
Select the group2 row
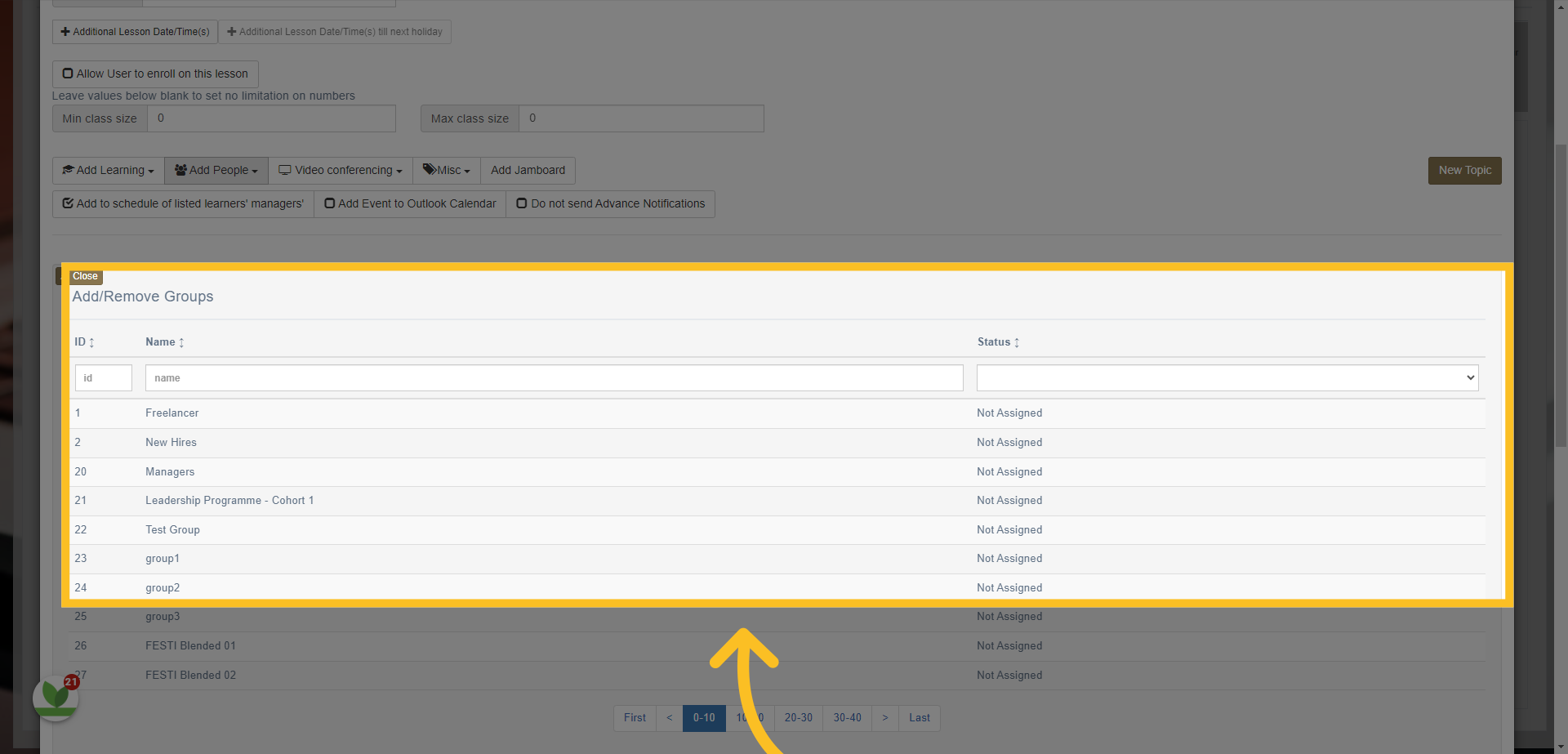[777, 588]
